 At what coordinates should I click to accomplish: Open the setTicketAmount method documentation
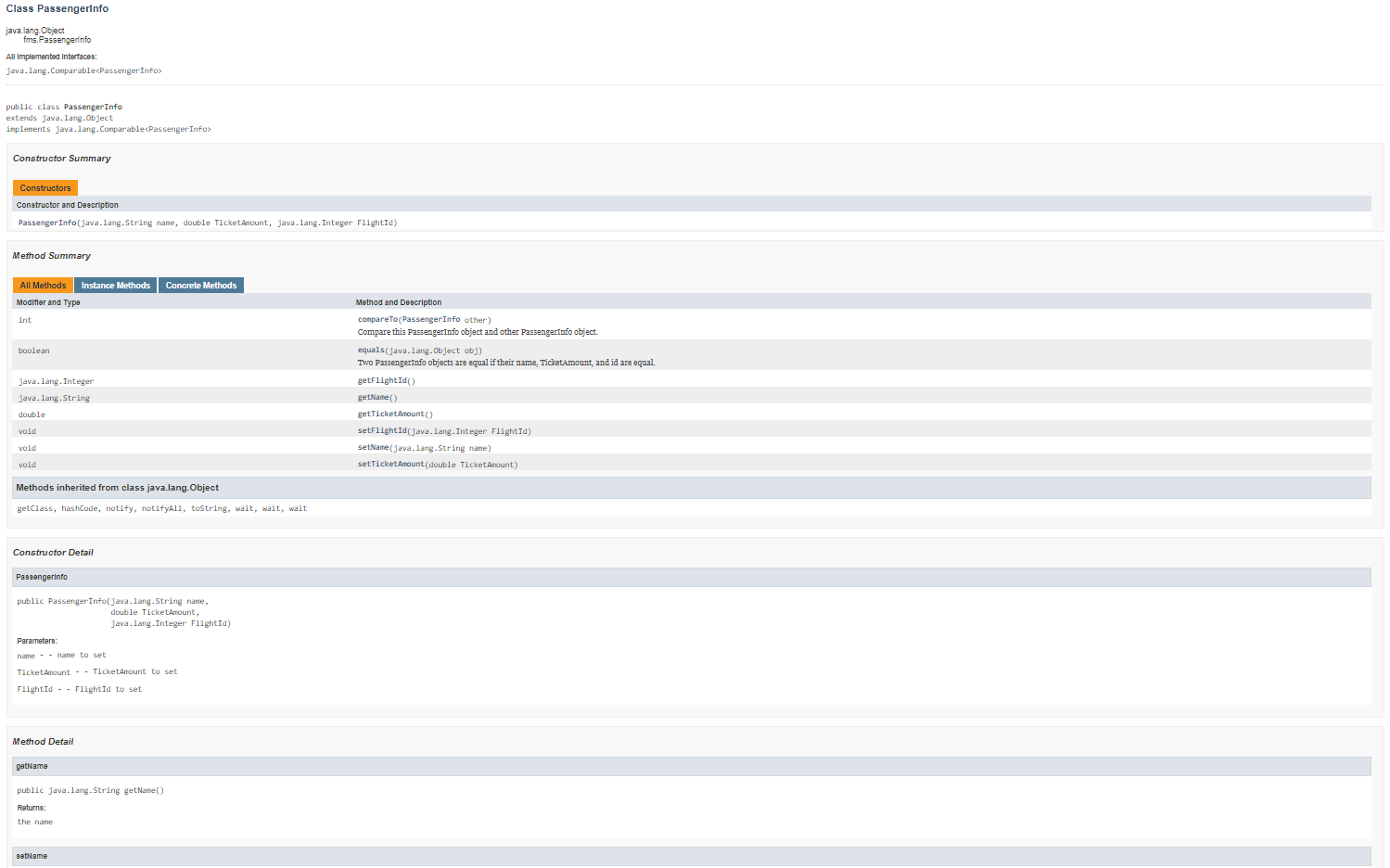pos(389,464)
